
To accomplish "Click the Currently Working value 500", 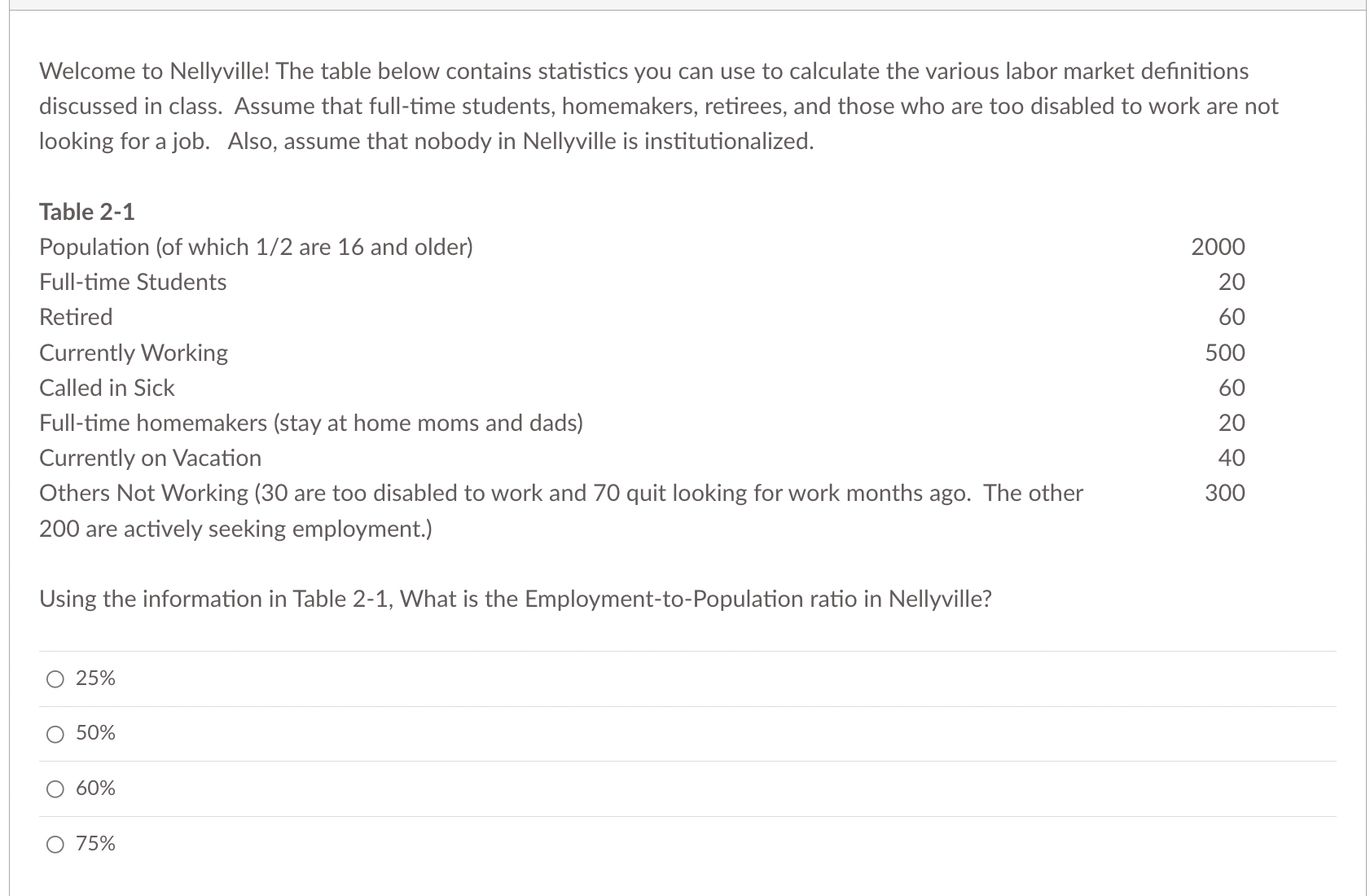I will click(1225, 353).
